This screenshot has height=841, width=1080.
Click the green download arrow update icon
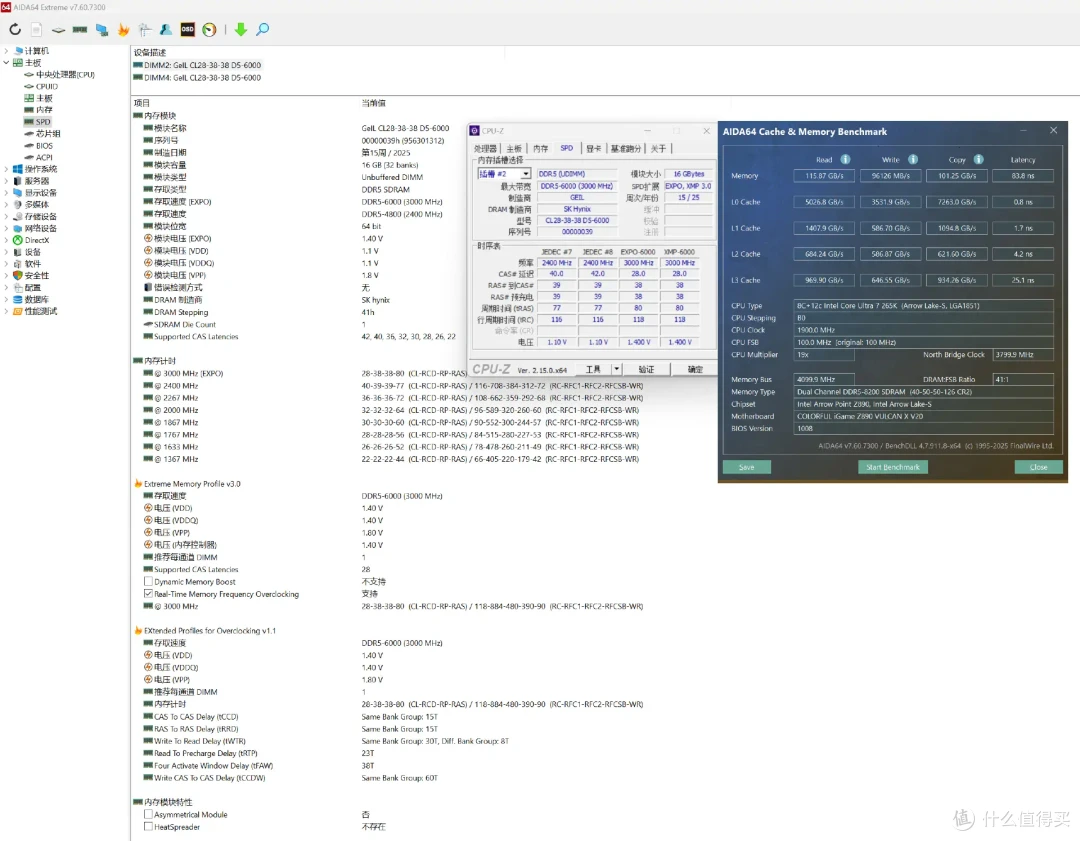pyautogui.click(x=240, y=30)
